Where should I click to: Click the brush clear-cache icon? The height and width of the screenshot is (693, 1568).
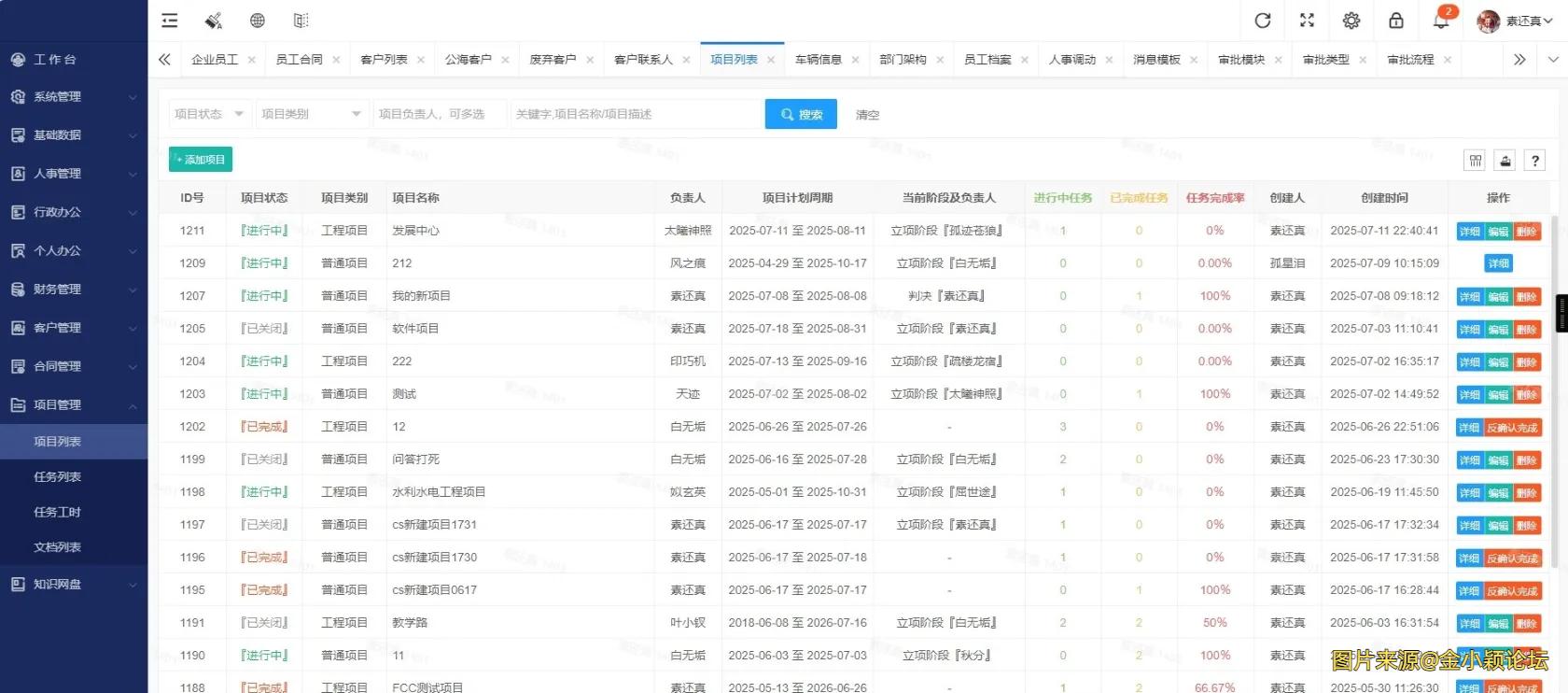(x=214, y=21)
